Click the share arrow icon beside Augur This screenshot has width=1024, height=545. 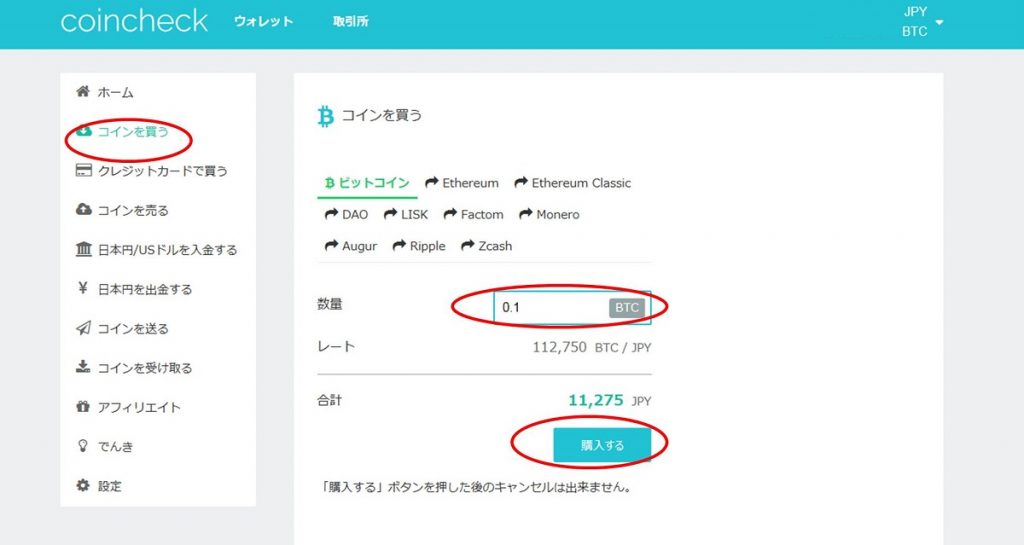[x=331, y=245]
